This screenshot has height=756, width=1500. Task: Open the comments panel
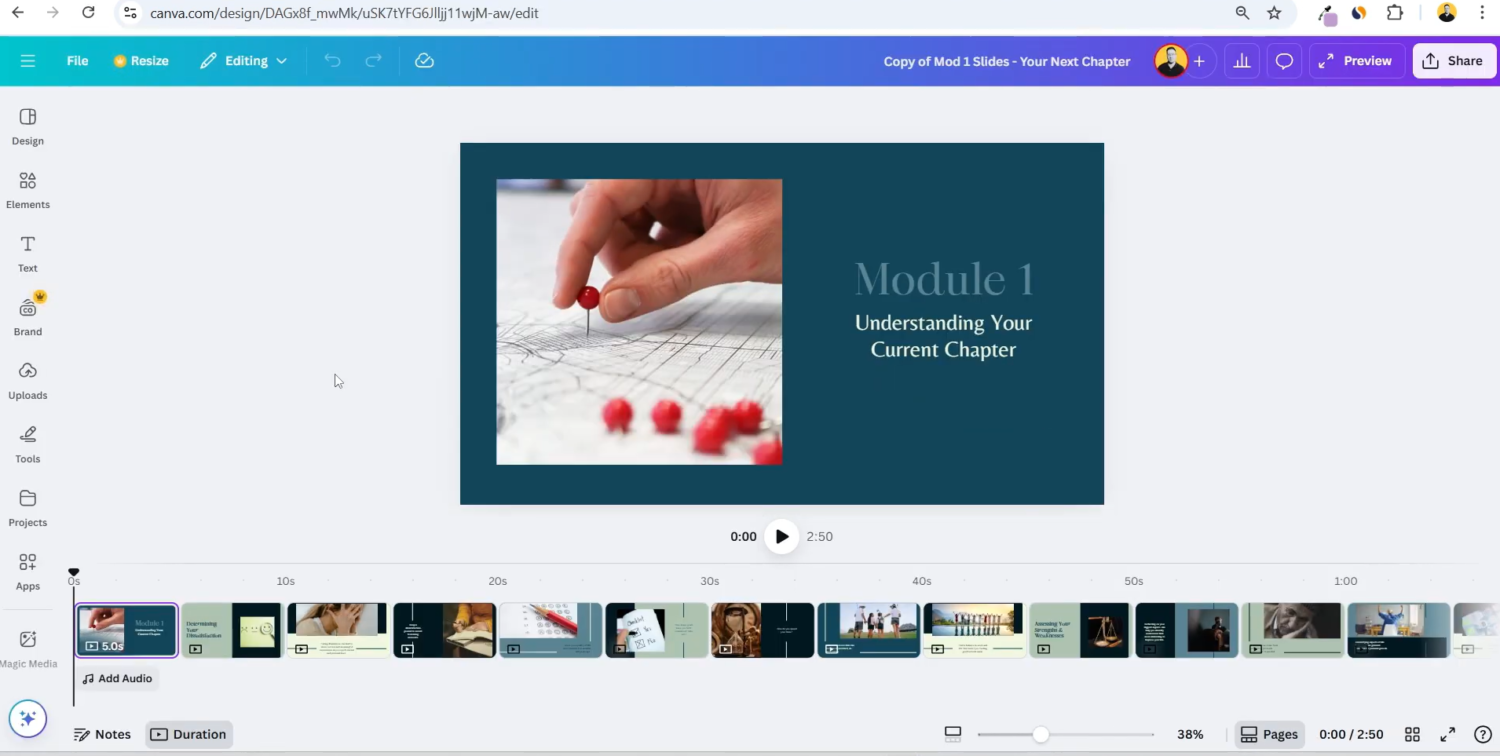point(1284,61)
